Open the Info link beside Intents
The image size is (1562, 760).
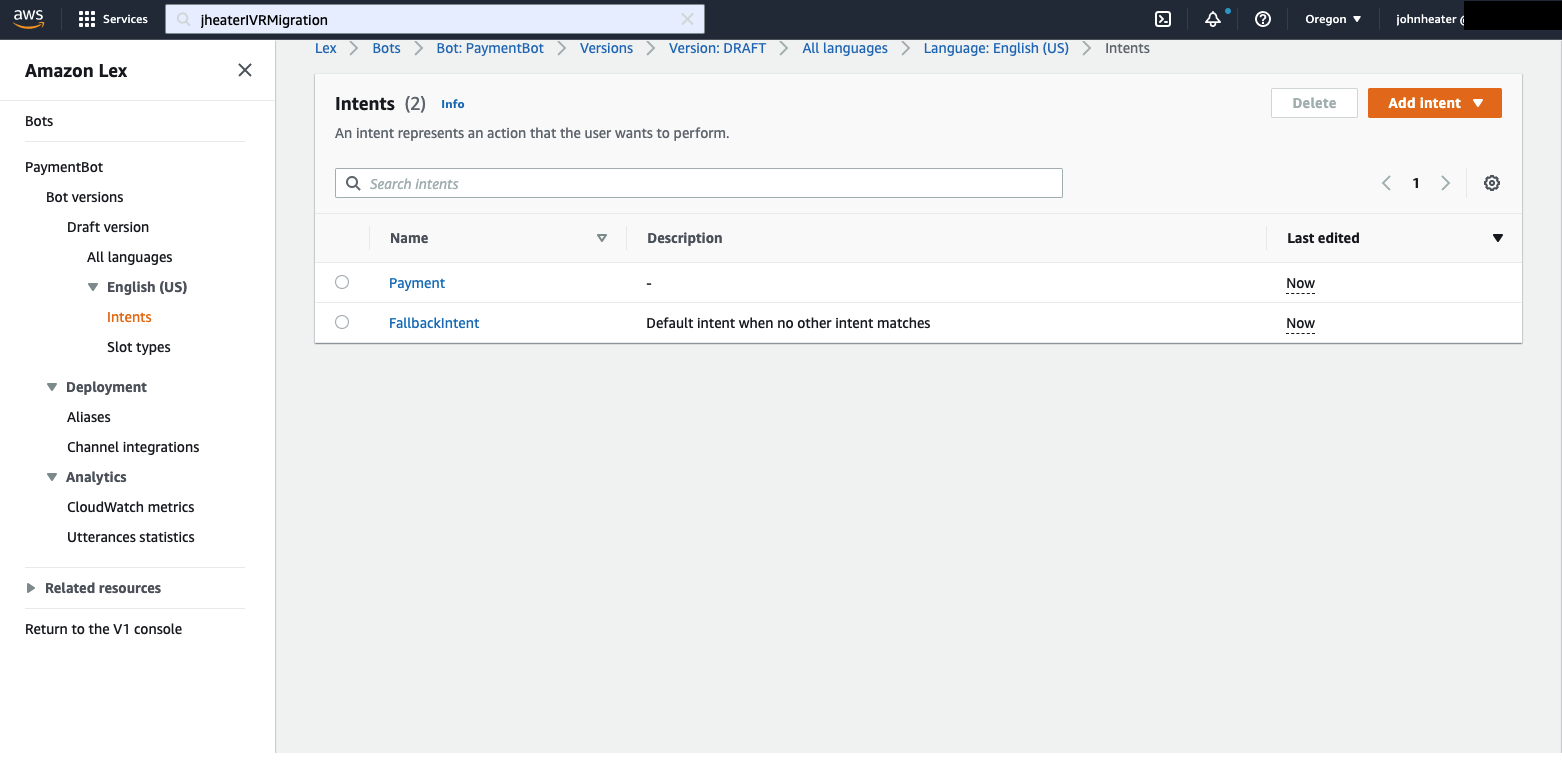pos(453,104)
